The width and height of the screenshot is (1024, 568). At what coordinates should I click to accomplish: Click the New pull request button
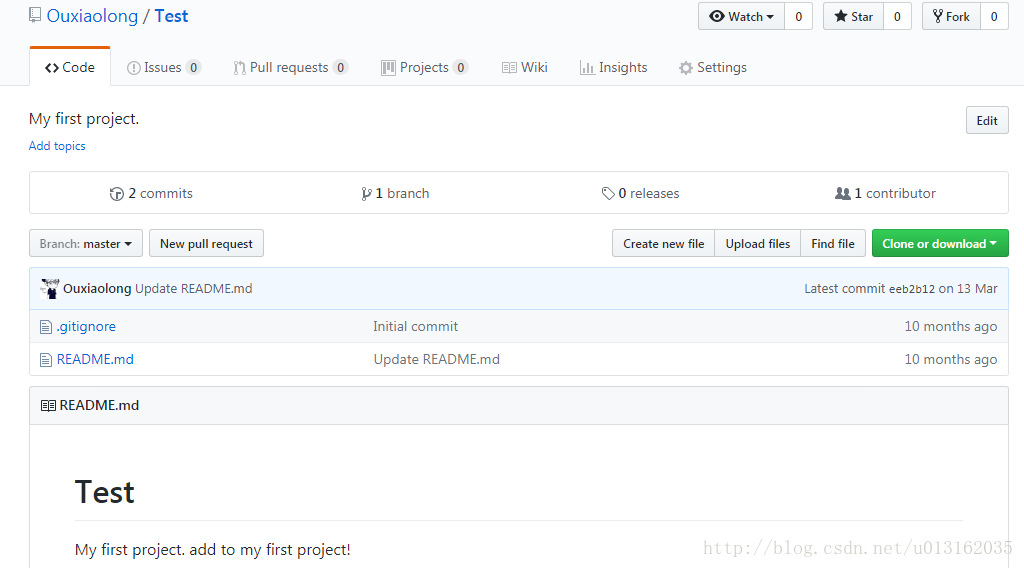[206, 244]
